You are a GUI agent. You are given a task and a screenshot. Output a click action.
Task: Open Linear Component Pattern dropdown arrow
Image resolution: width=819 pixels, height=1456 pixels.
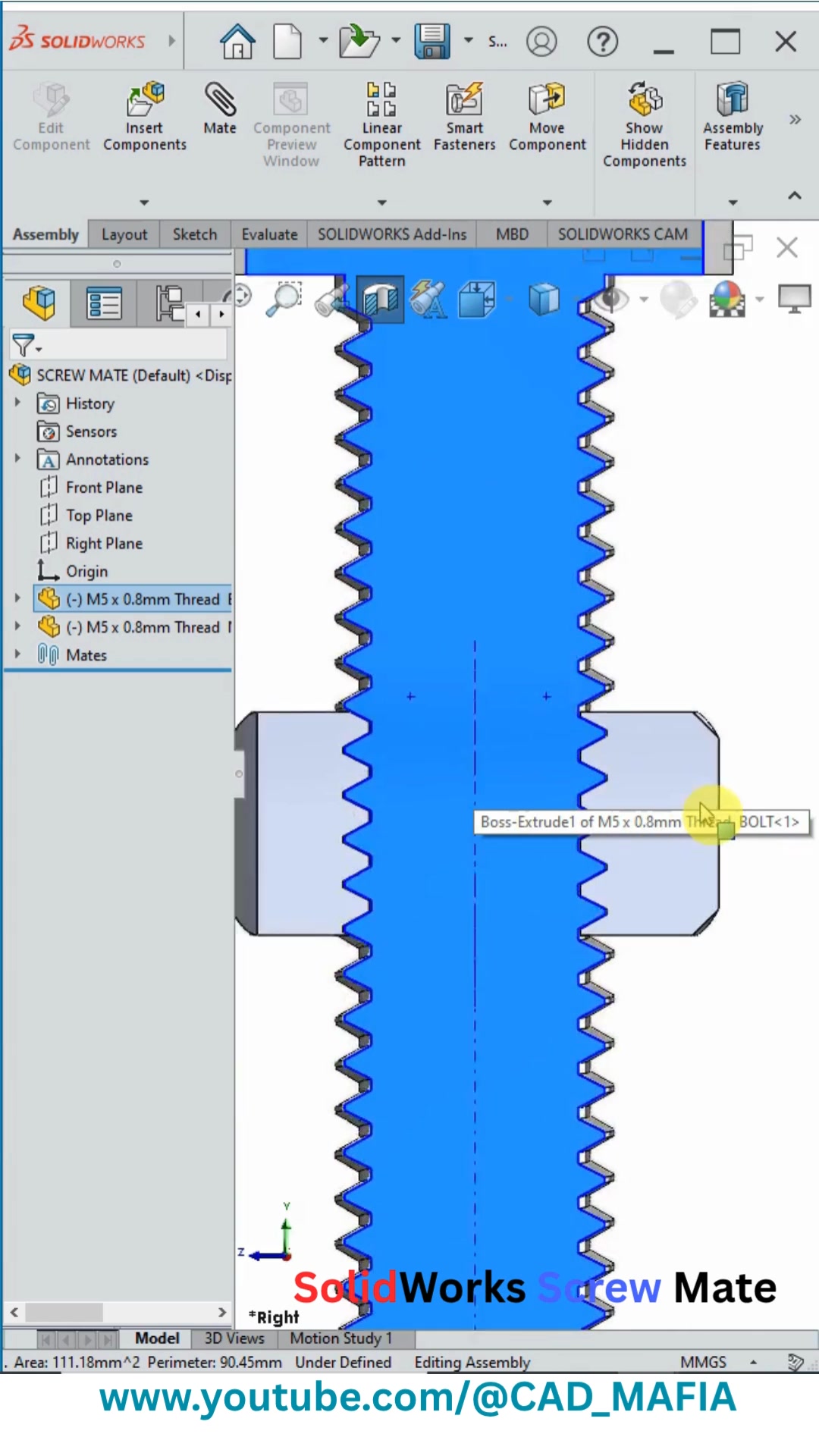tap(382, 202)
